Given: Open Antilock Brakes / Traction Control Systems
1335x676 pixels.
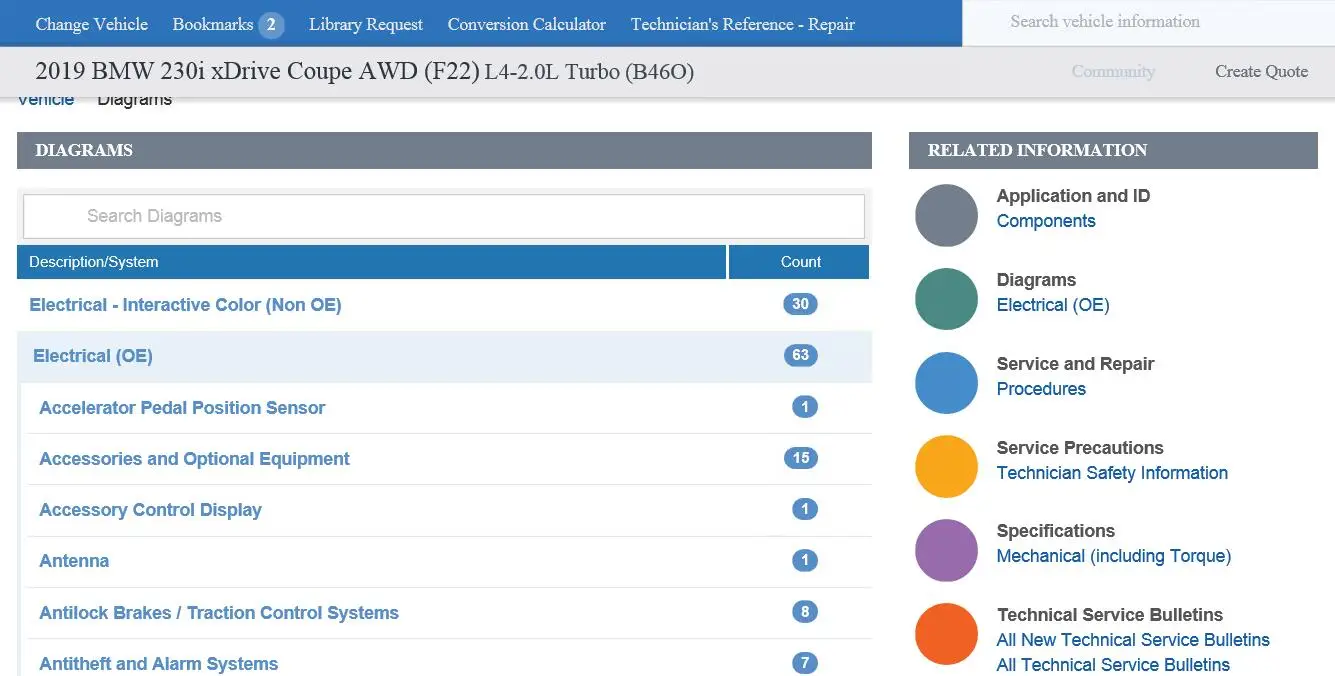Looking at the screenshot, I should tap(219, 613).
